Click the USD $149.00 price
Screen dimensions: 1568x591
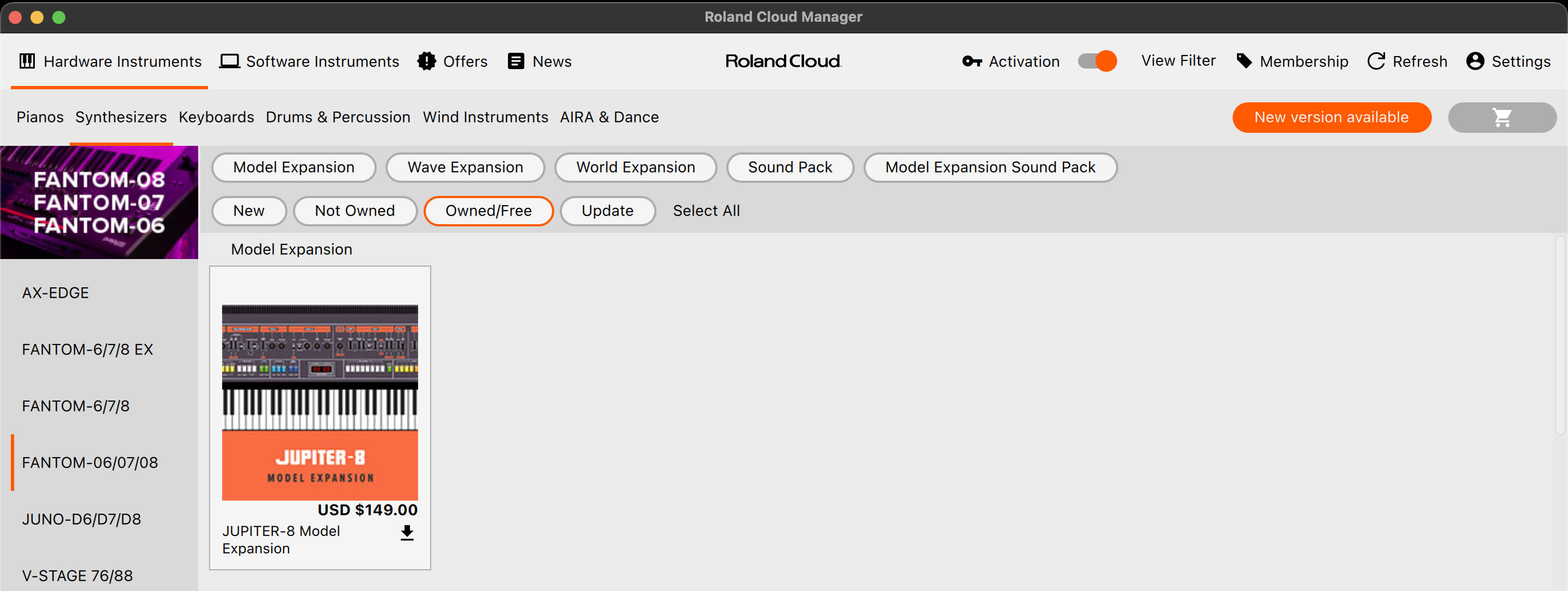pos(367,510)
